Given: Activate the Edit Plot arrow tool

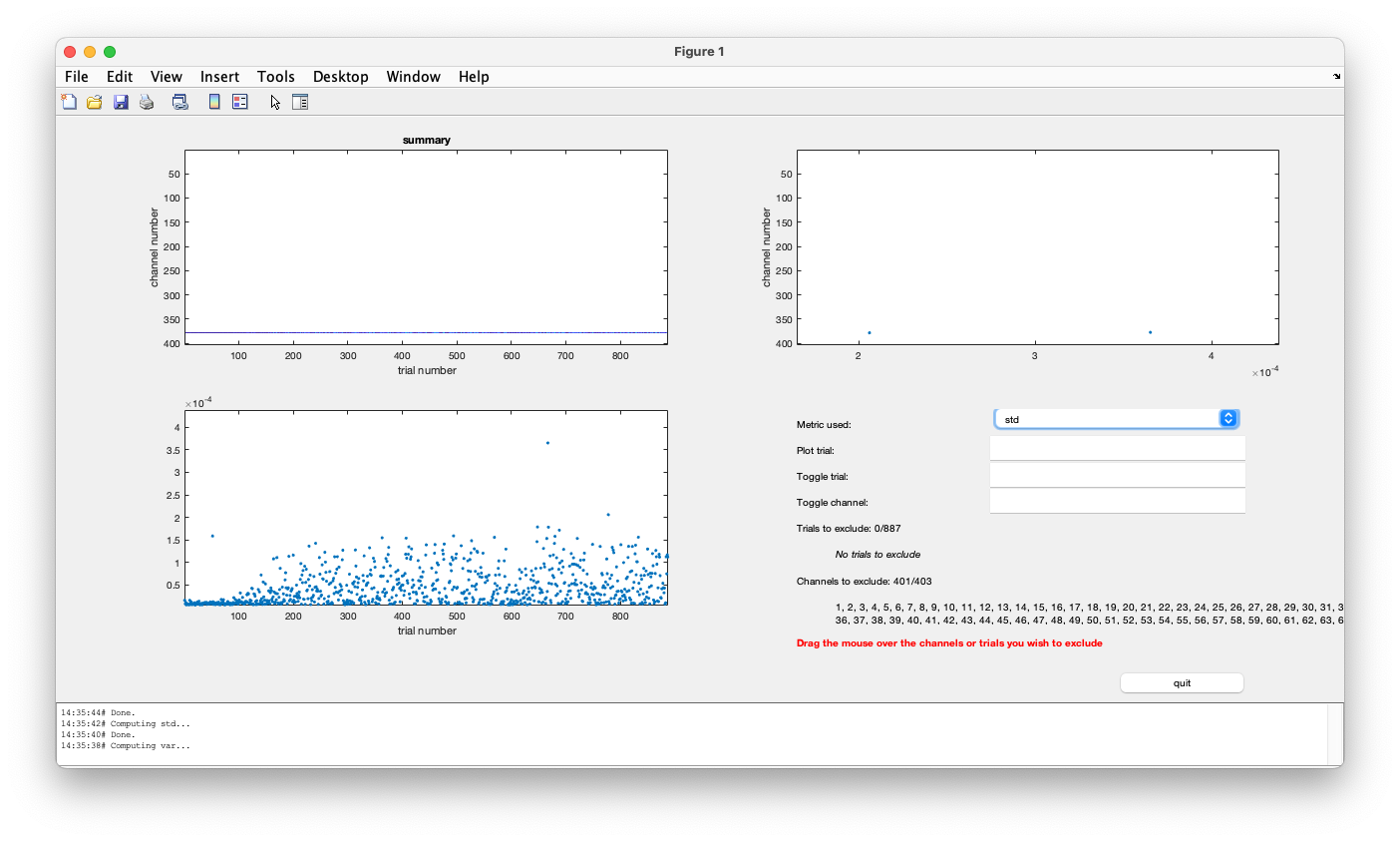Looking at the screenshot, I should tap(275, 102).
